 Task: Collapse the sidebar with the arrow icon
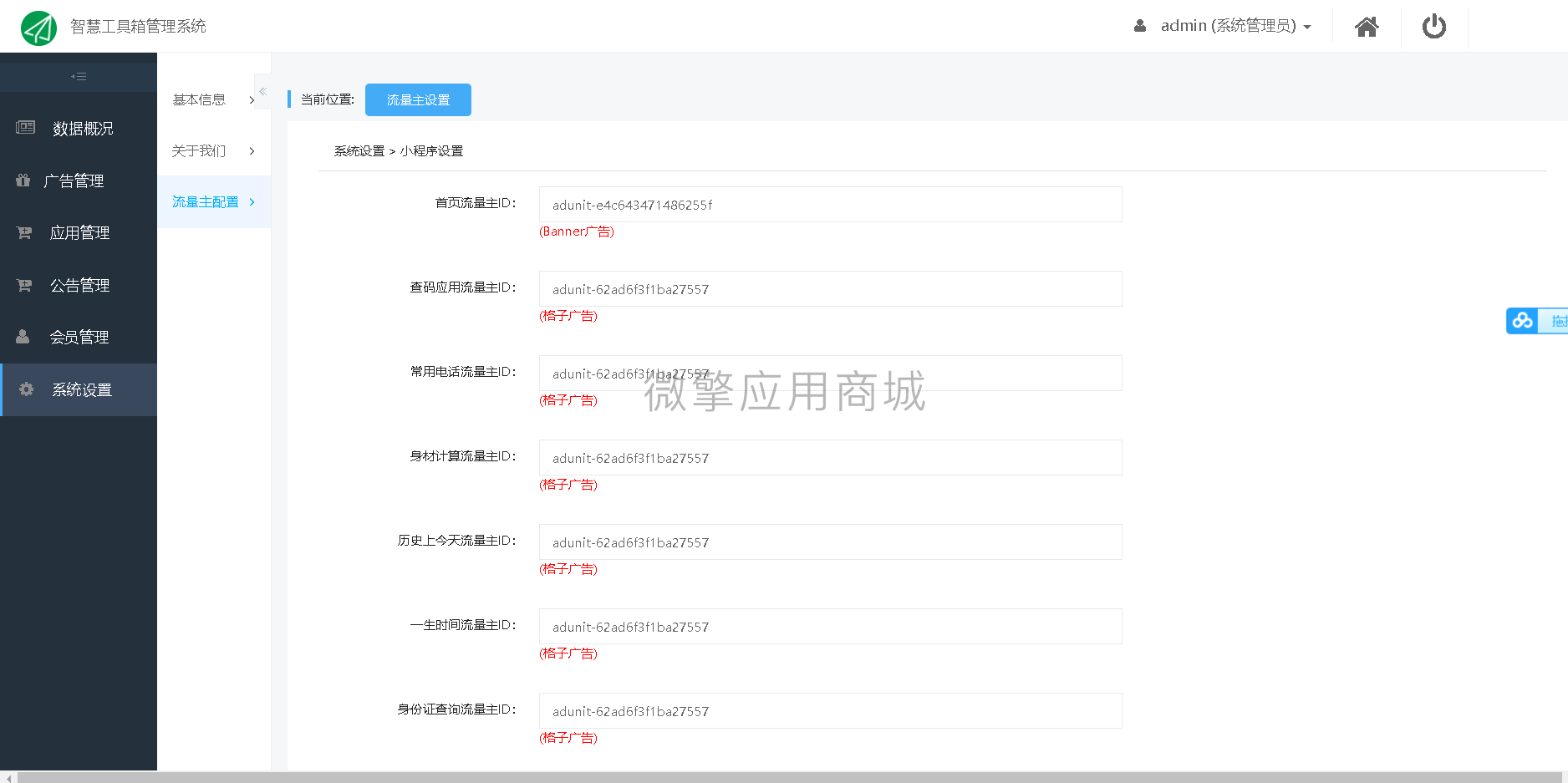(x=79, y=75)
